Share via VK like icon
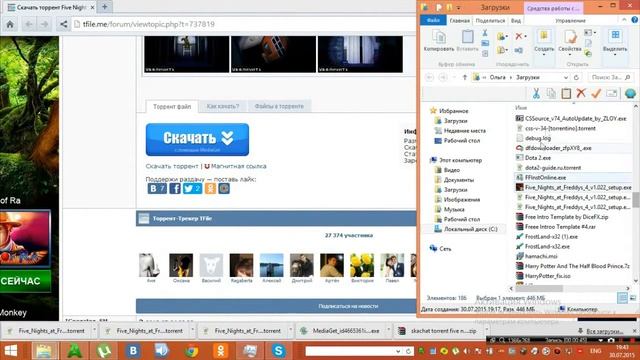640x360 pixels. pyautogui.click(x=157, y=189)
